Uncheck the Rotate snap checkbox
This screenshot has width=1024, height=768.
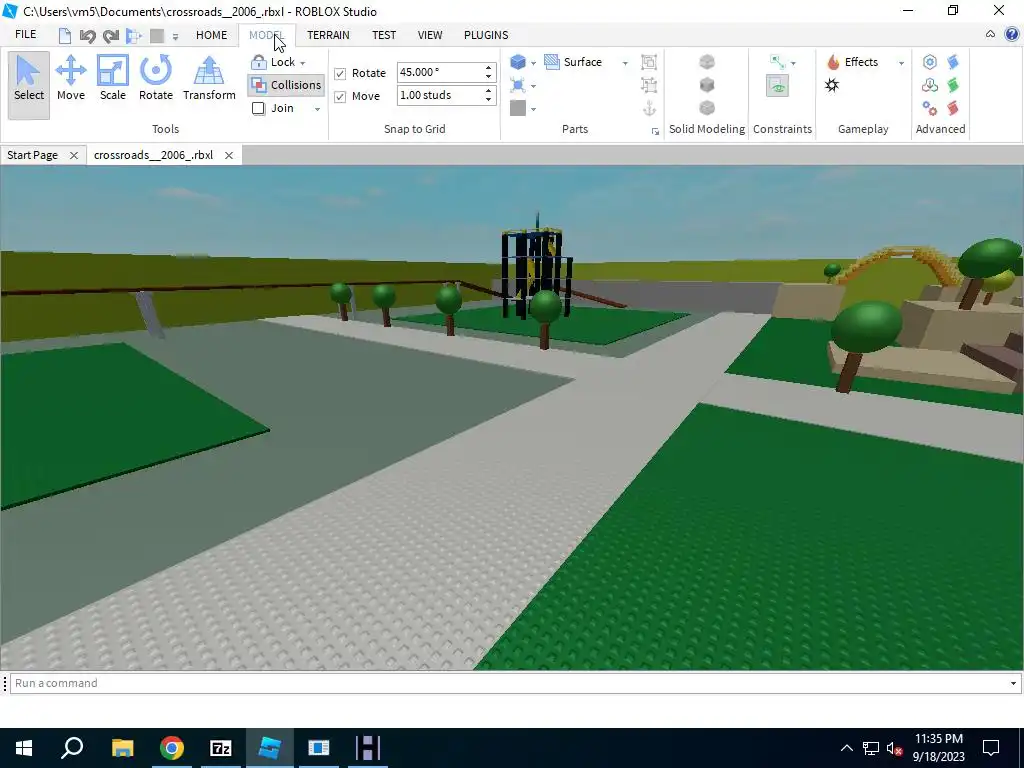tap(340, 73)
